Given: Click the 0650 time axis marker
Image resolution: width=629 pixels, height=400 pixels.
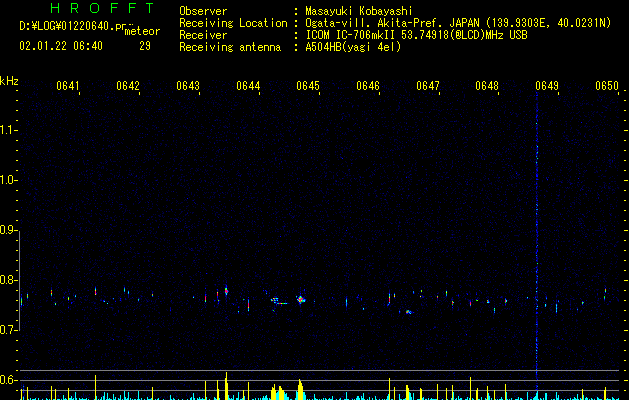Looking at the screenshot, I should 607,86.
